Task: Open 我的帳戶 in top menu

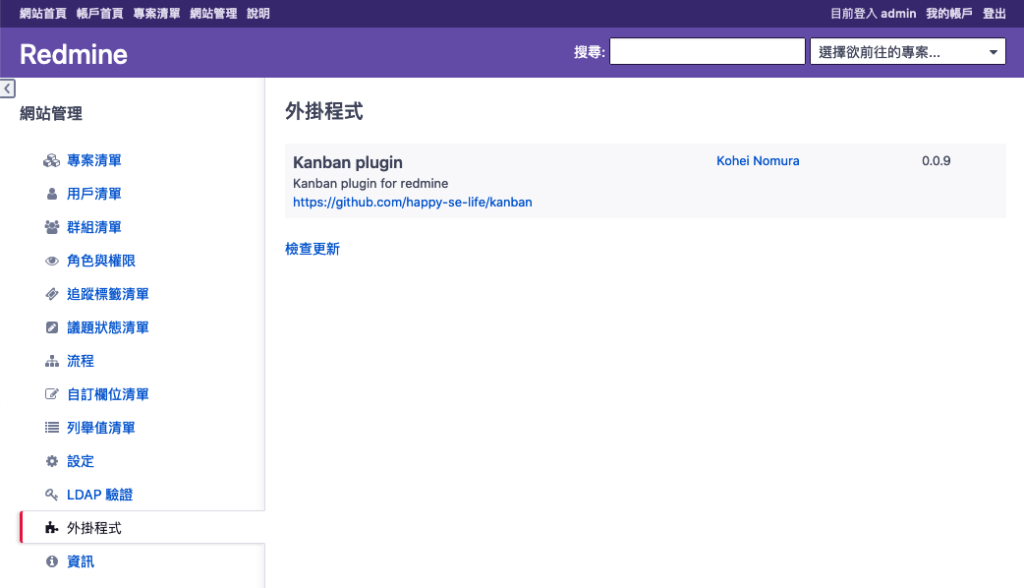Action: click(950, 13)
